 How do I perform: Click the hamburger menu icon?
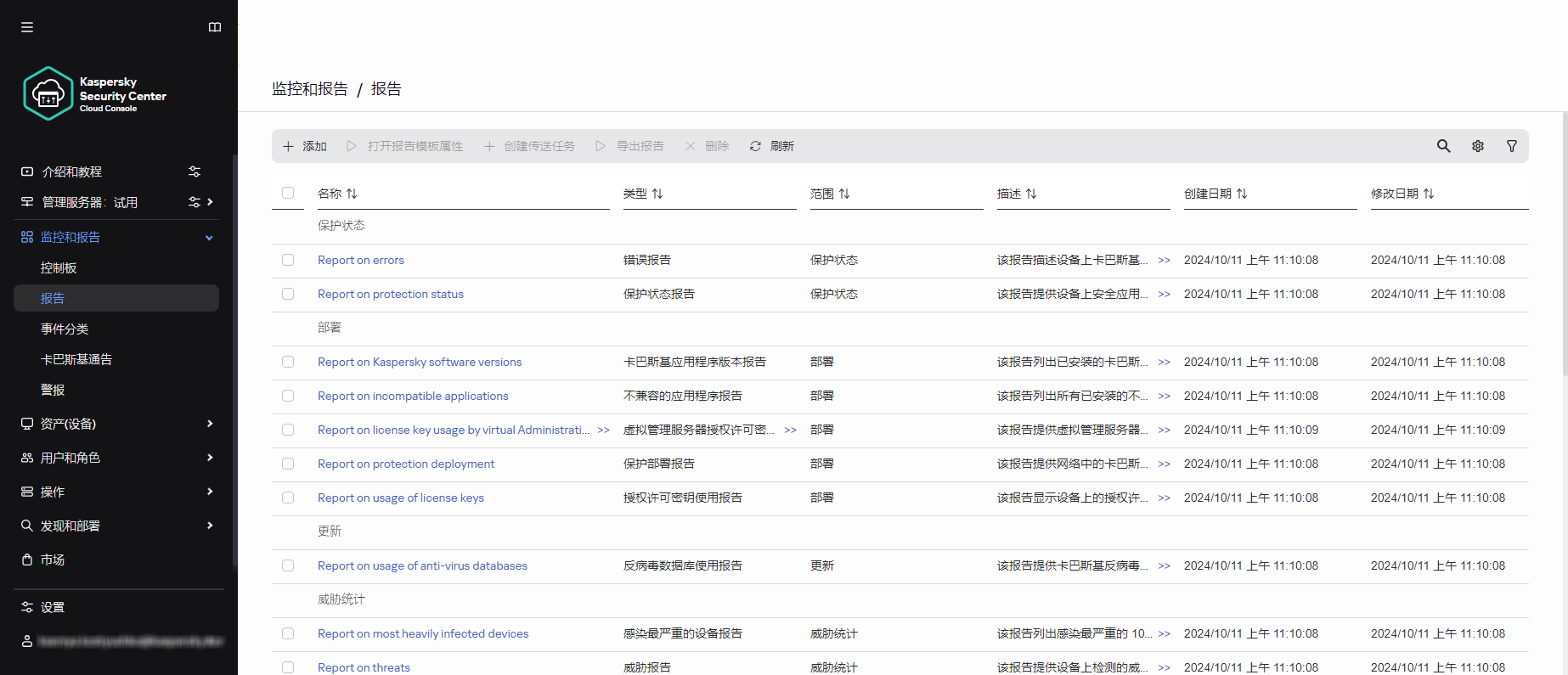27,27
